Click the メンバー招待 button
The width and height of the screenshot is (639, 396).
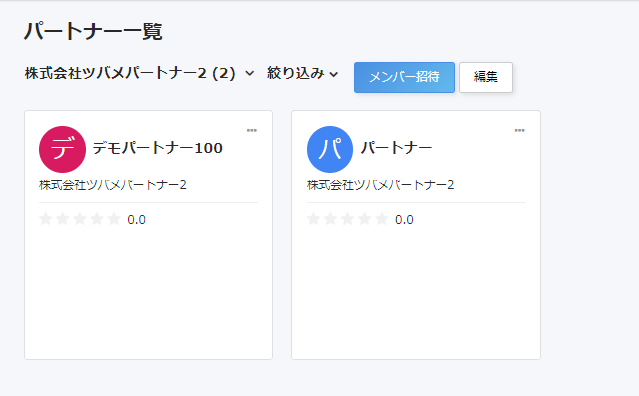coord(404,77)
